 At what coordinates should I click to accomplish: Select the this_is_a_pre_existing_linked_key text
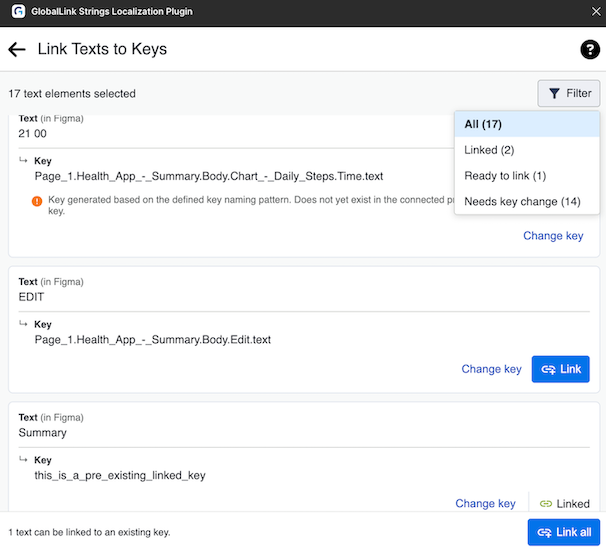coord(120,475)
